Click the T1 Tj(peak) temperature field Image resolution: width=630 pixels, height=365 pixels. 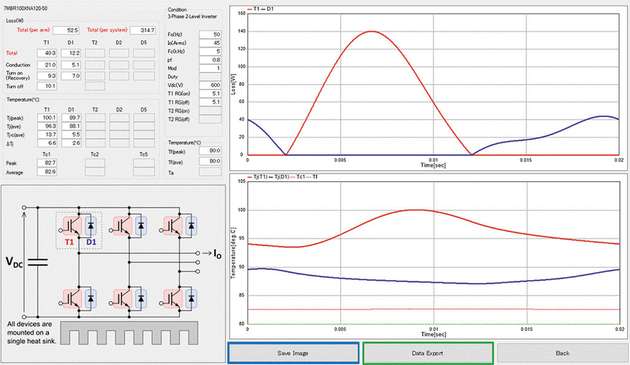(x=47, y=118)
